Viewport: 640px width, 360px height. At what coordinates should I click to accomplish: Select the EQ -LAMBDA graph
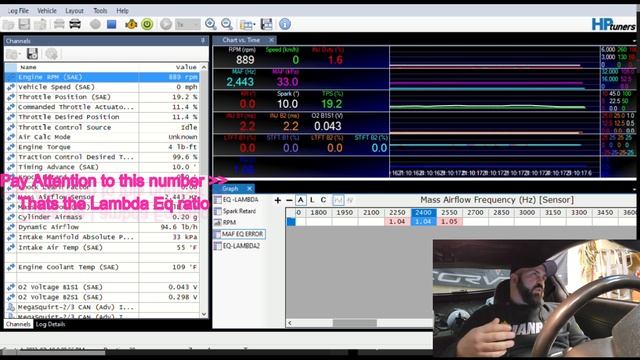(x=236, y=200)
